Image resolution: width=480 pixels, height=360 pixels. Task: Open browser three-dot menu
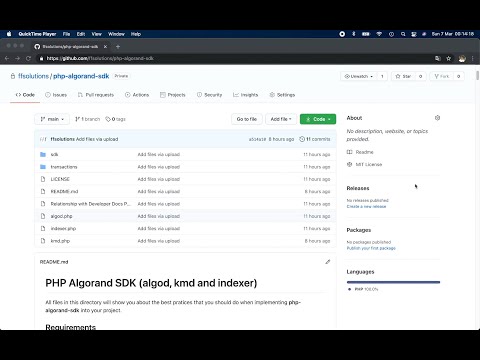(x=472, y=58)
